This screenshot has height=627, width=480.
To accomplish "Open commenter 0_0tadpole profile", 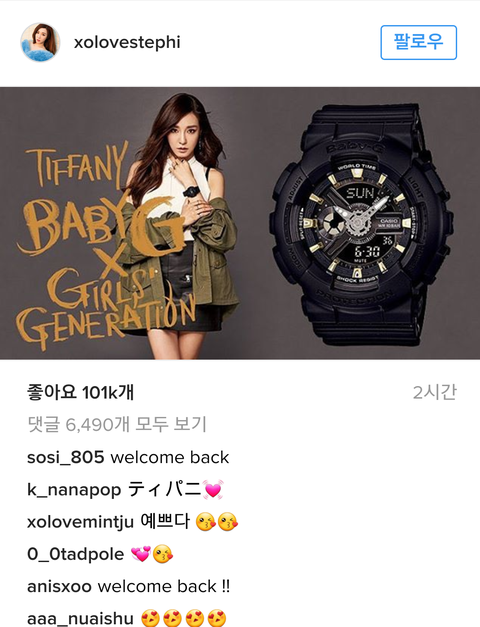I will tap(76, 554).
